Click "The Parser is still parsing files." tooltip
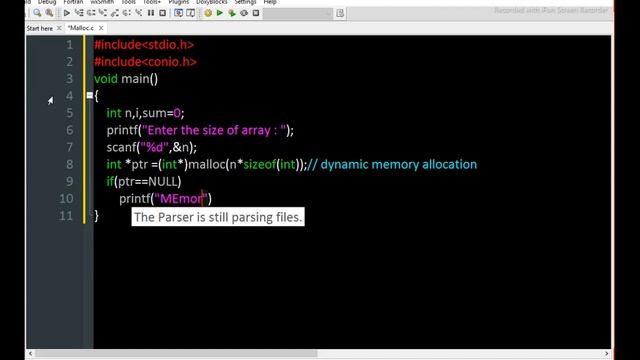 point(218,217)
